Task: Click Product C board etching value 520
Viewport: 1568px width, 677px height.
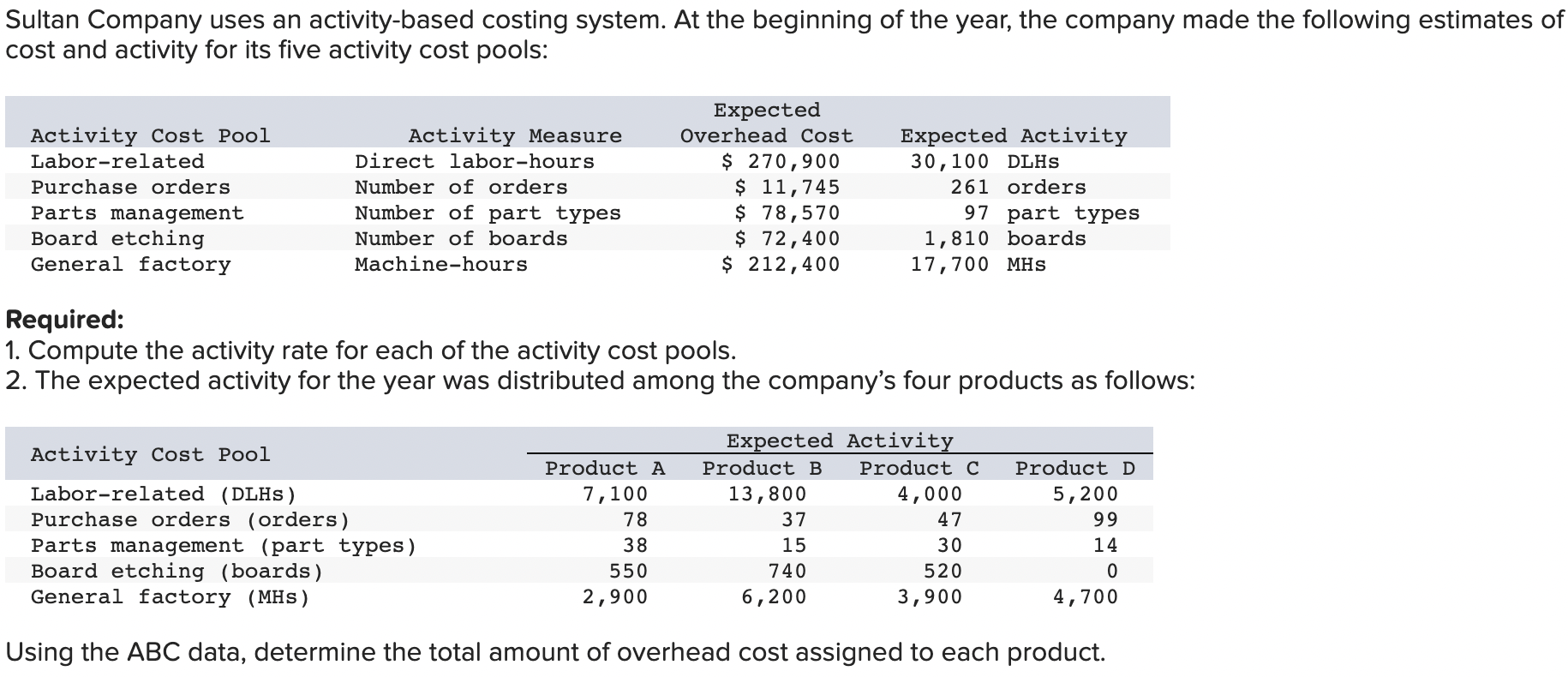Action: (943, 571)
